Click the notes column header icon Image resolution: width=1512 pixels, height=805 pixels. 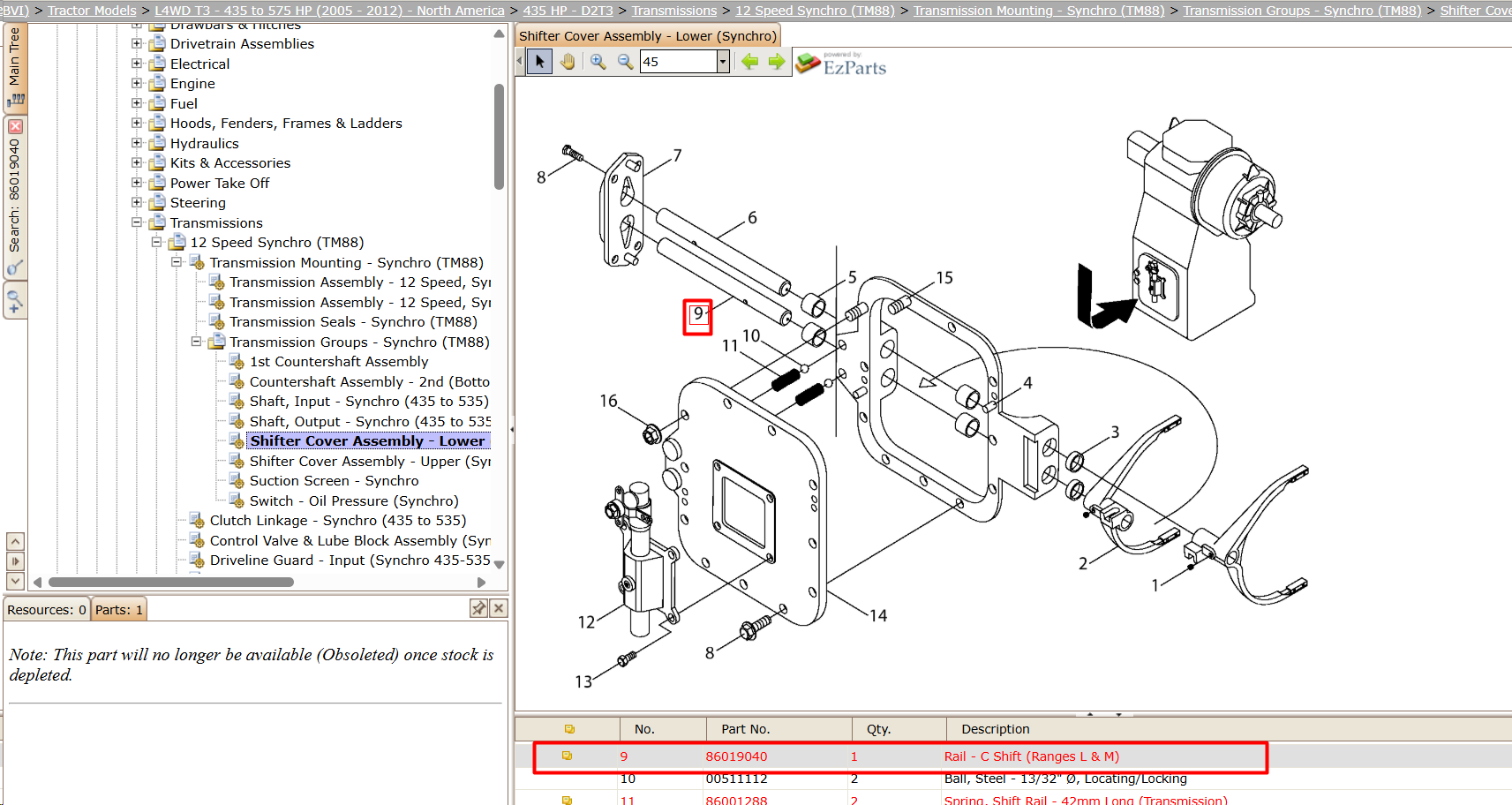point(569,729)
